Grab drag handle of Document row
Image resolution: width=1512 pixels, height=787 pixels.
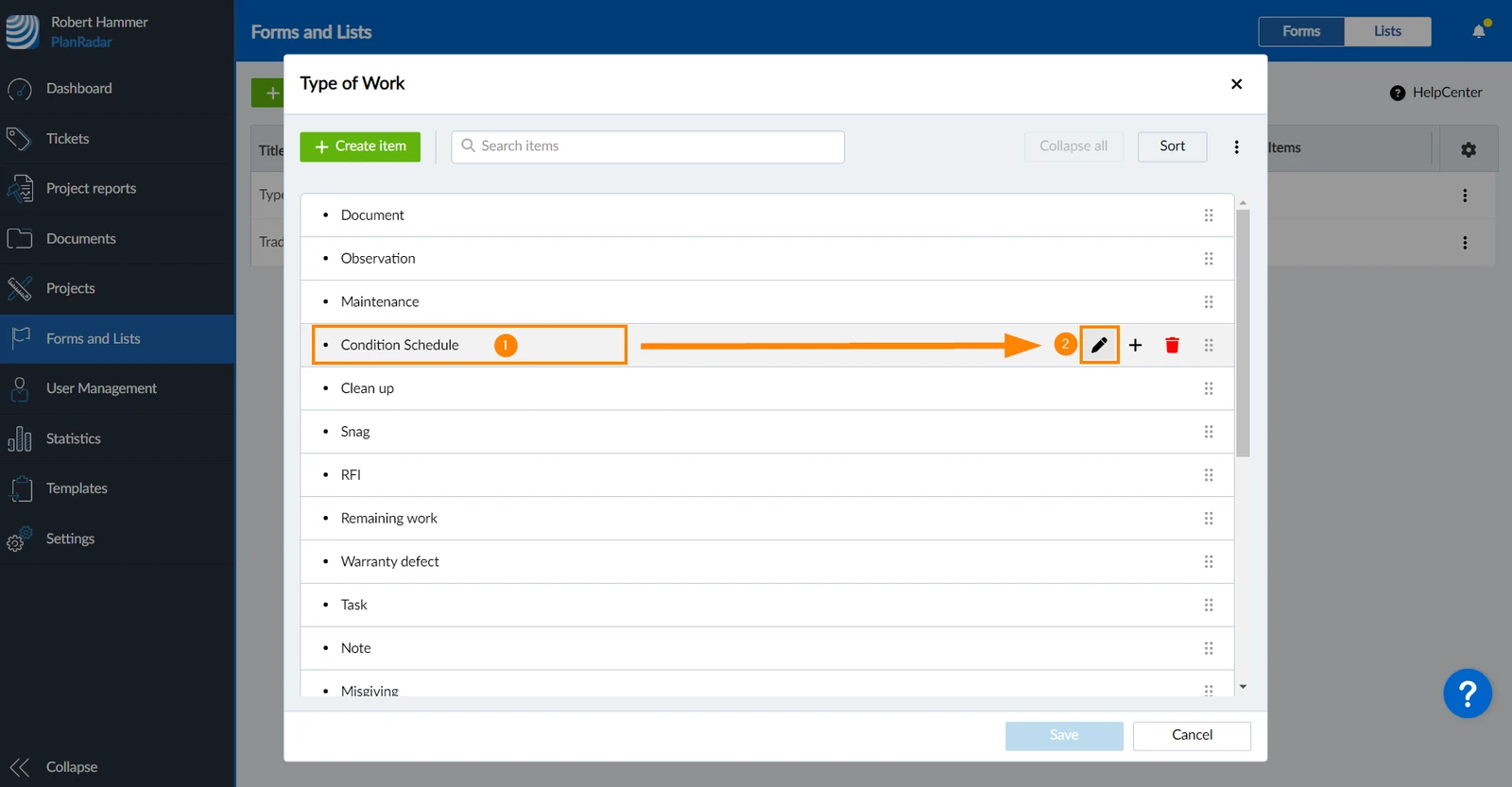coord(1209,215)
